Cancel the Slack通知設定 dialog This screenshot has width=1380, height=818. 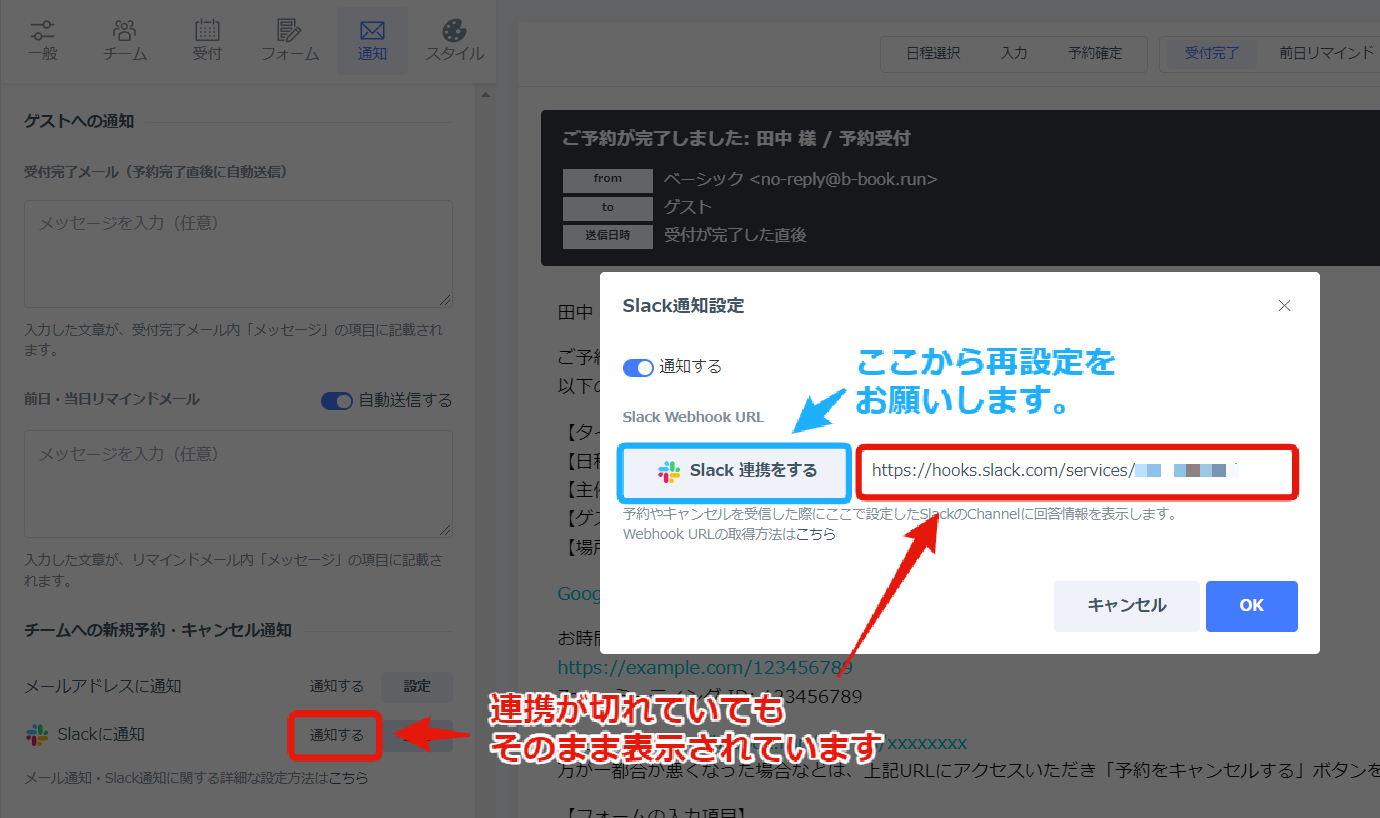point(1127,606)
